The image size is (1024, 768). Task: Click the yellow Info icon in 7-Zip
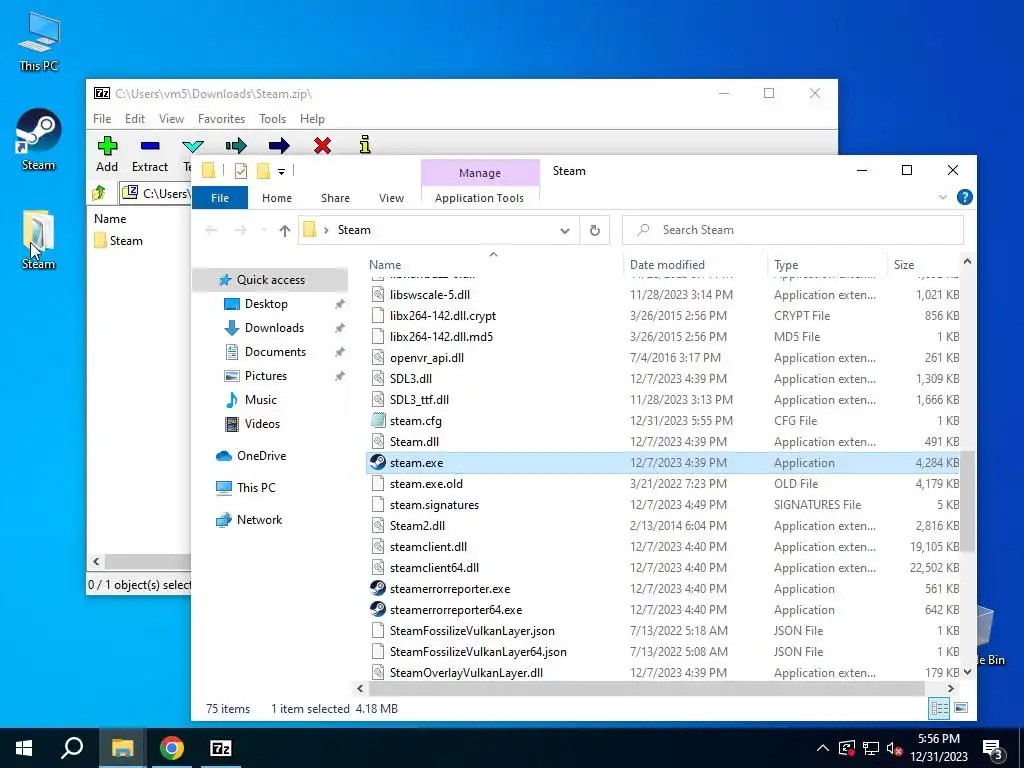pyautogui.click(x=365, y=144)
